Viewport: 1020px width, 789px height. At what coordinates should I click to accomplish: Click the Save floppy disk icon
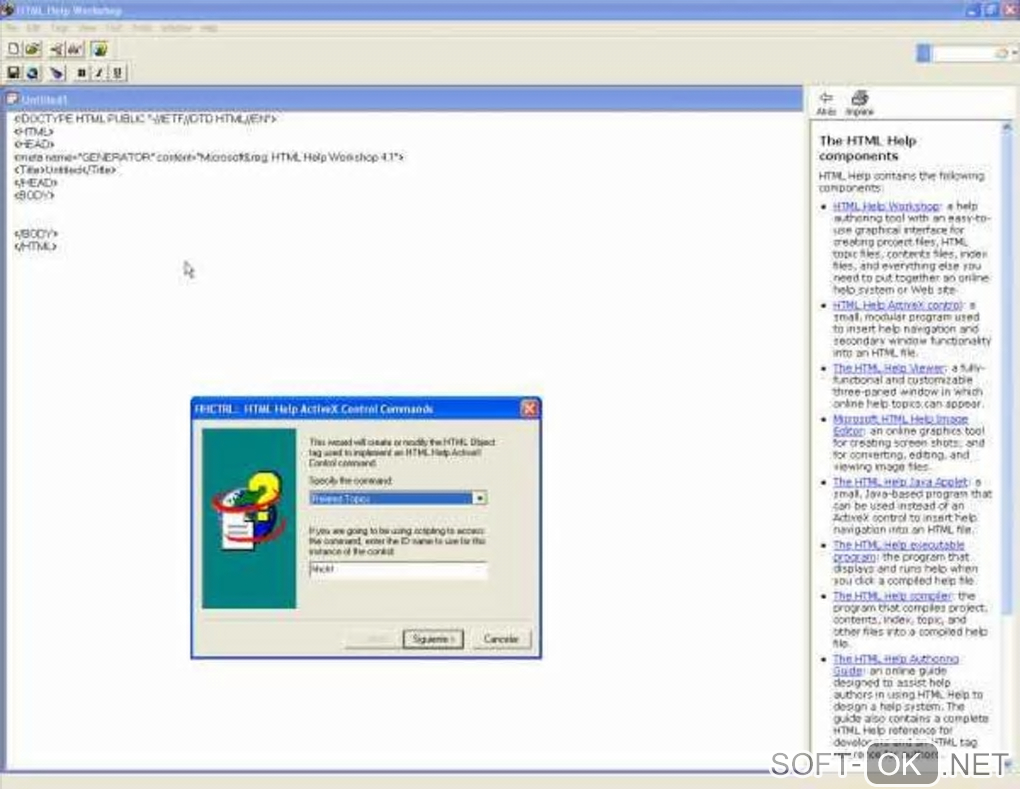point(13,73)
